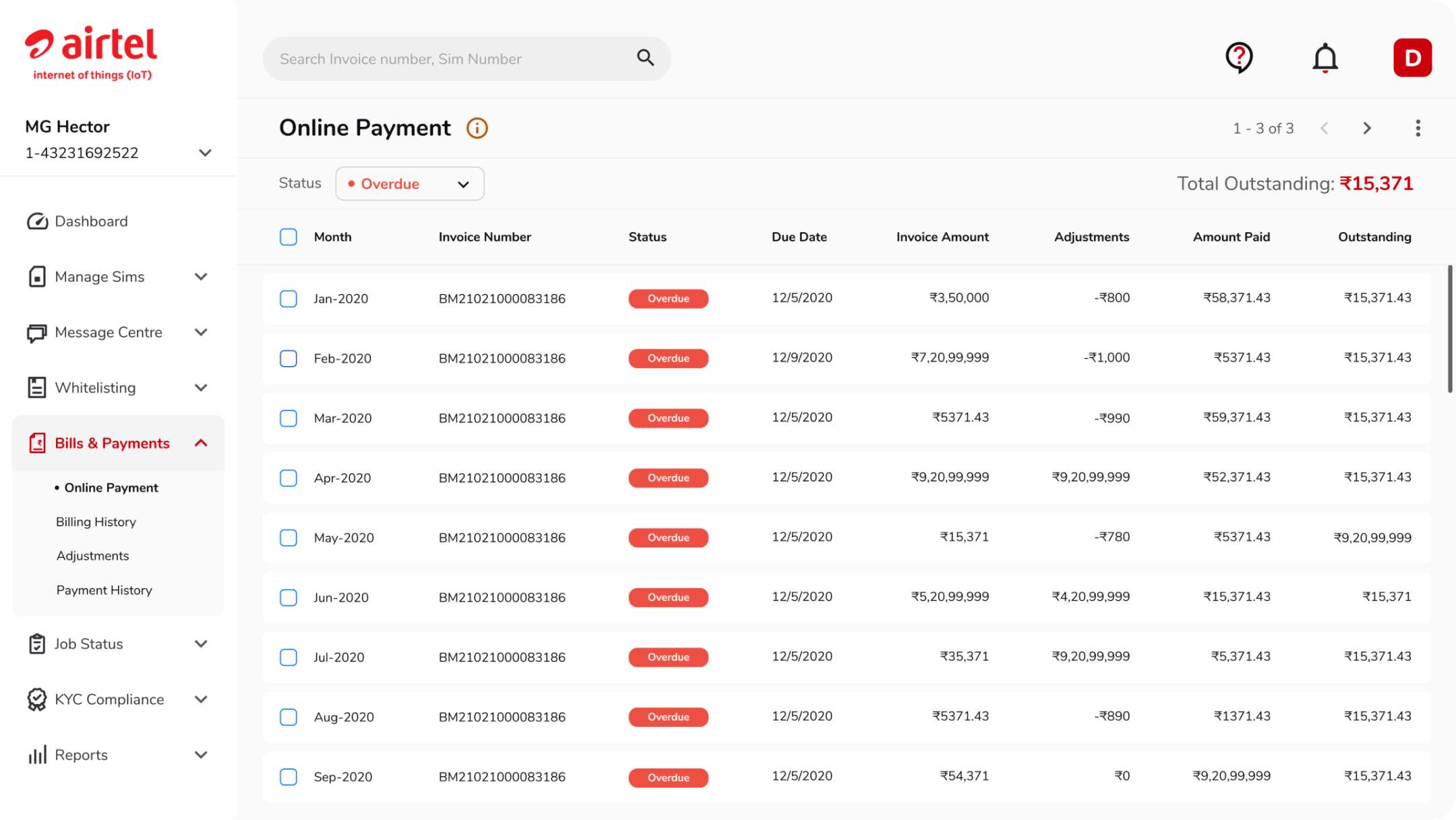Click the Due Date column header

click(x=799, y=237)
